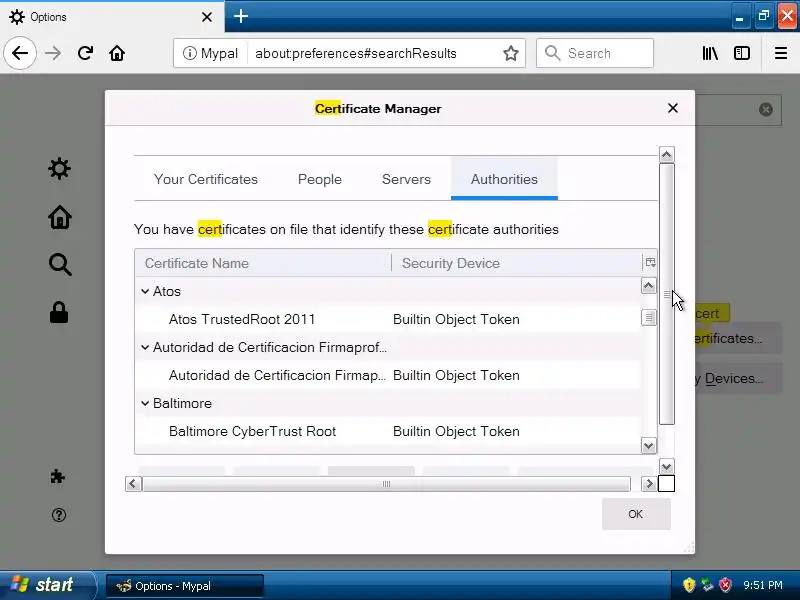
Task: Click the yellow shield tray icon
Action: pyautogui.click(x=689, y=585)
